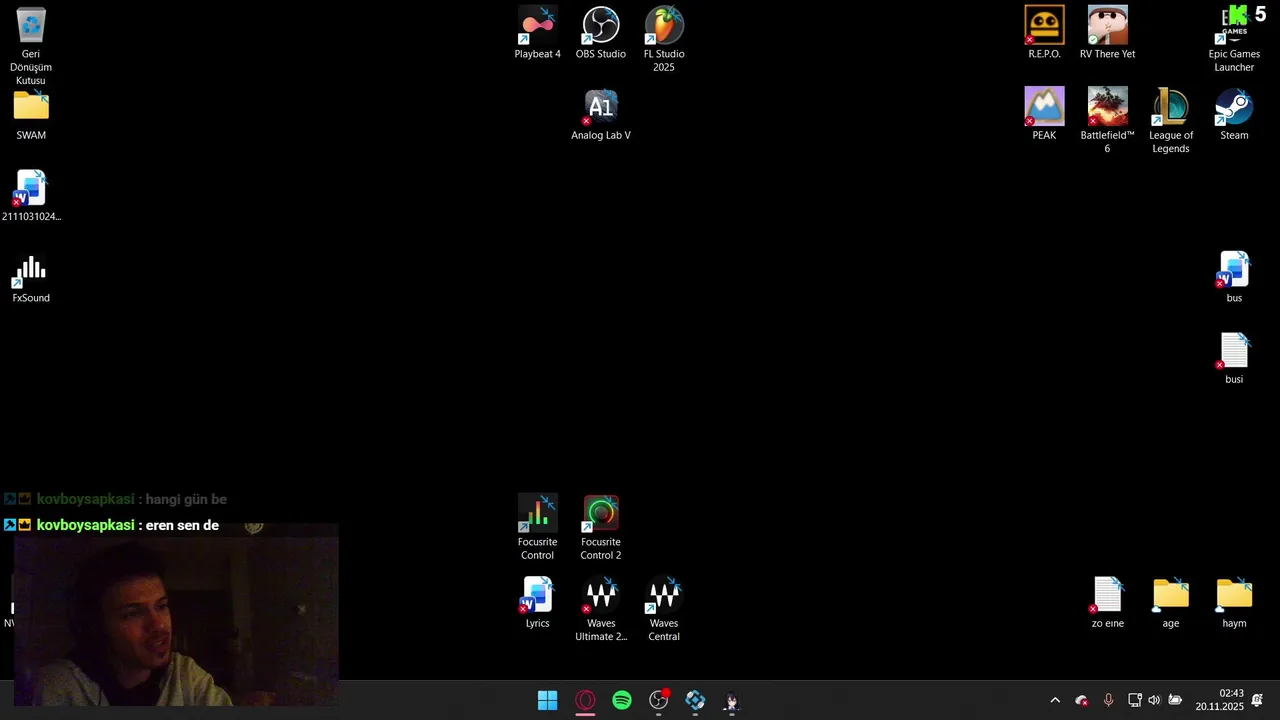The height and width of the screenshot is (720, 1280).
Task: Click the webcam overlay video
Action: 176,614
